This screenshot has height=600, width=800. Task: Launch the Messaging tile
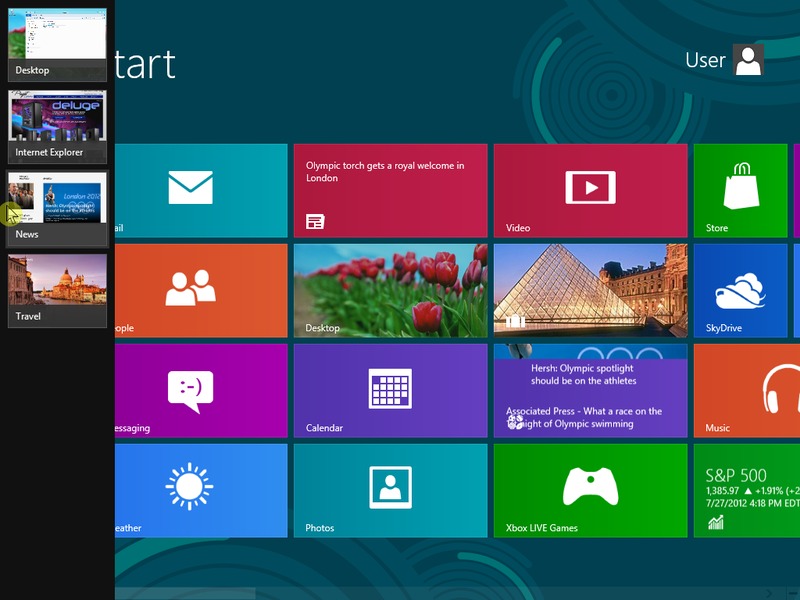pyautogui.click(x=190, y=390)
